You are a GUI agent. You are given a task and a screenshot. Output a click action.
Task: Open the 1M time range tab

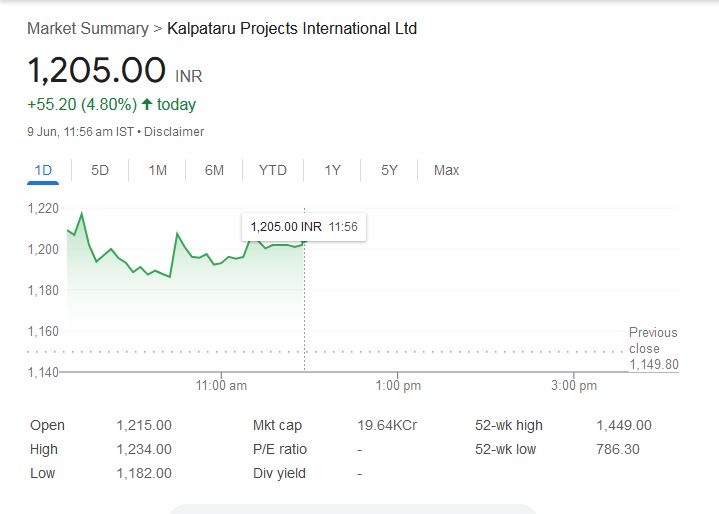[157, 170]
